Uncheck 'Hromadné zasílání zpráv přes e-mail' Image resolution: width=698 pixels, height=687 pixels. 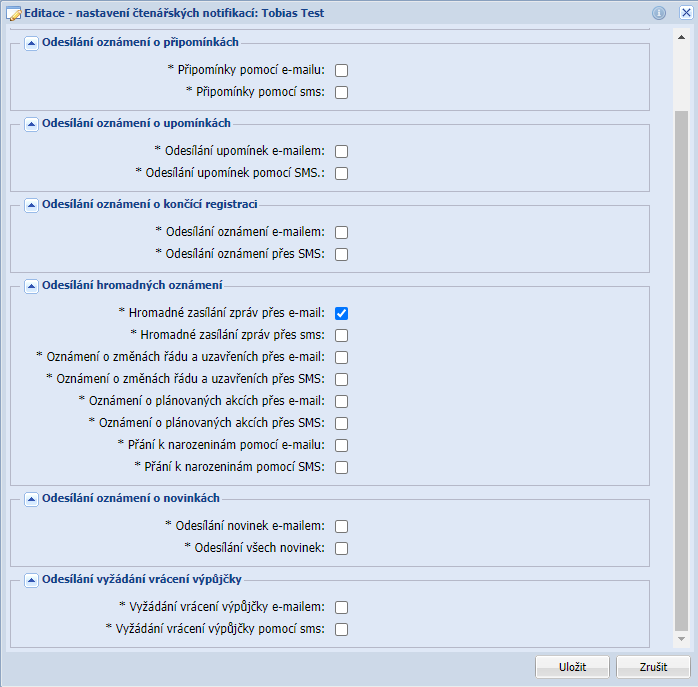342,313
